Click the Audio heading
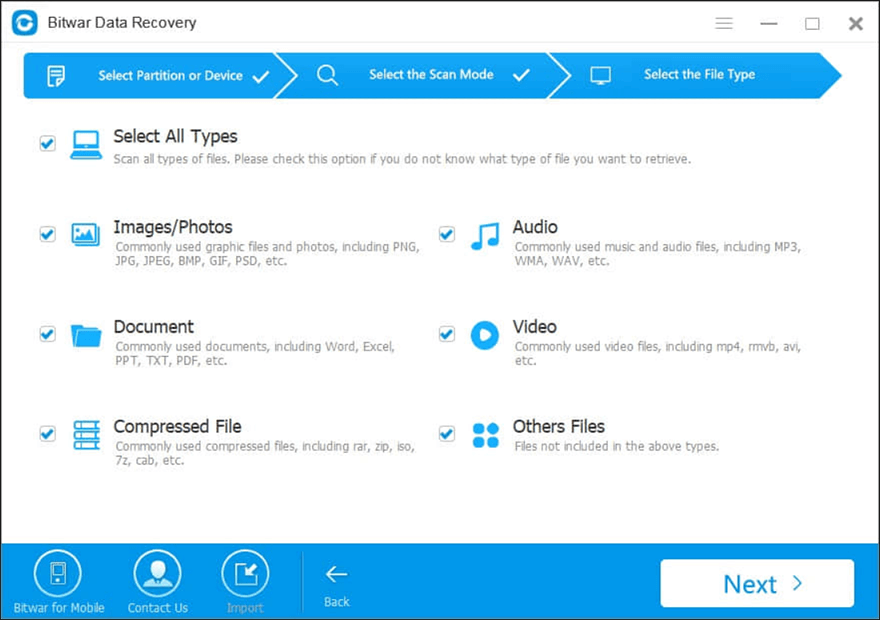This screenshot has height=620, width=880. point(535,227)
